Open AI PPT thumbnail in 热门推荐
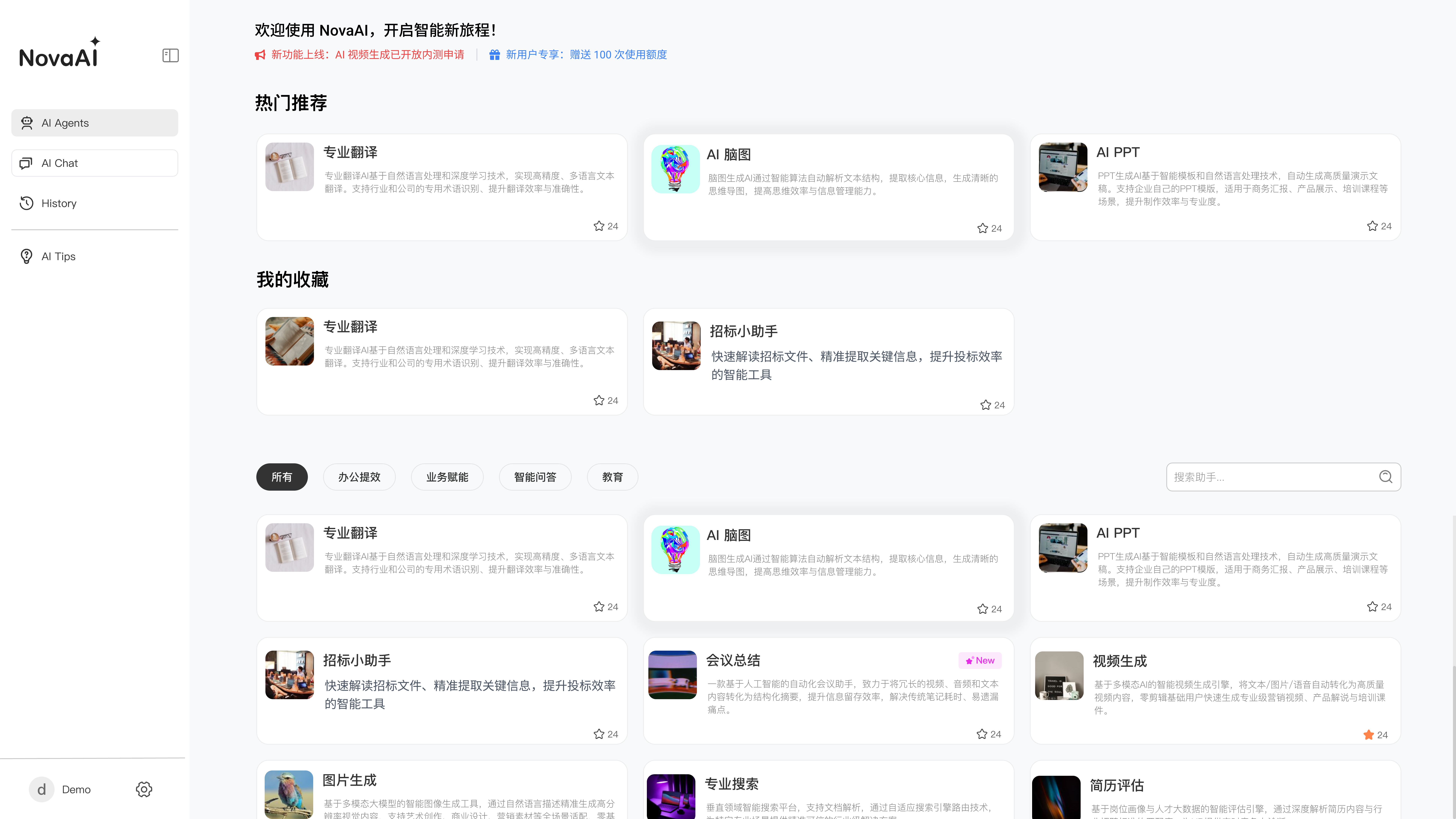Screen dimensions: 1456x819 click(x=1063, y=167)
